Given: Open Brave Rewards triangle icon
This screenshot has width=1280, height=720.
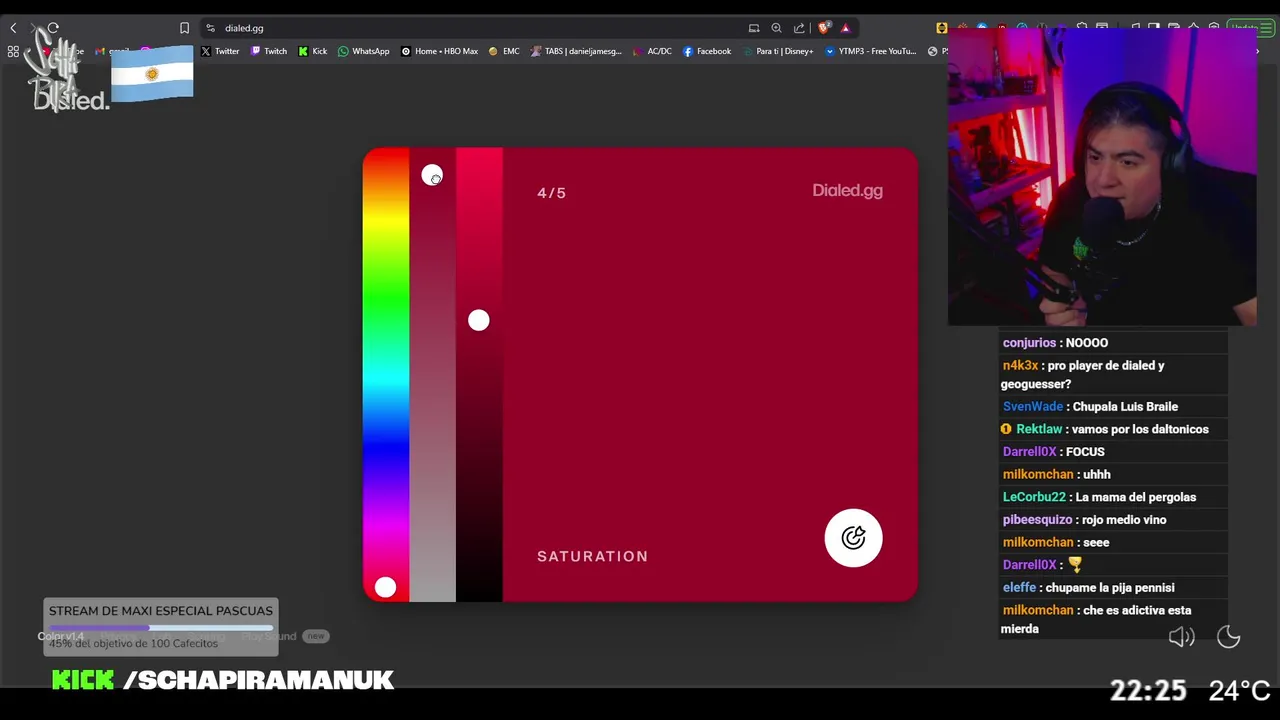Looking at the screenshot, I should (x=845, y=28).
